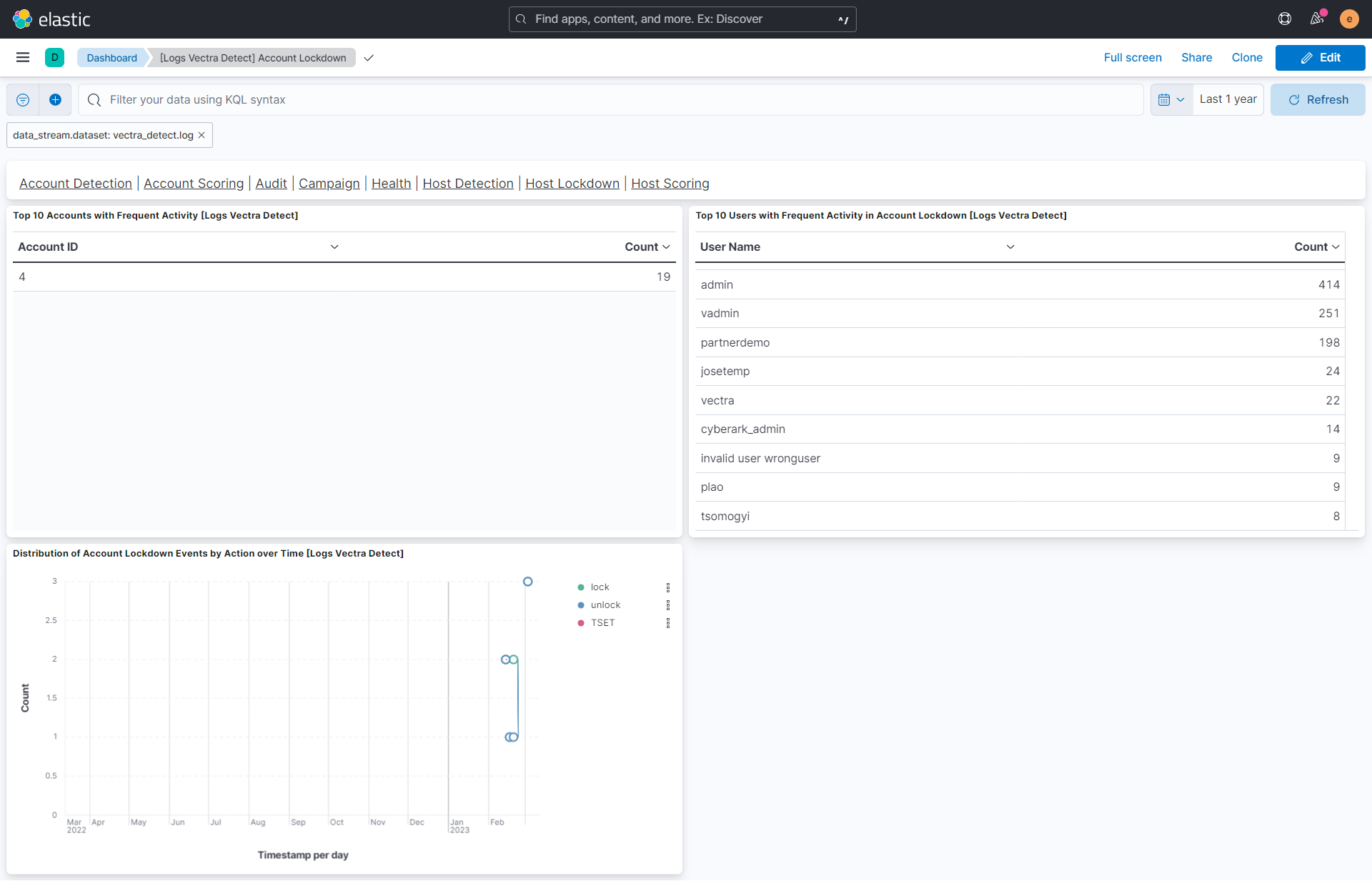Select the admin user row
Screen dimensions: 1372x881
[x=1020, y=285]
